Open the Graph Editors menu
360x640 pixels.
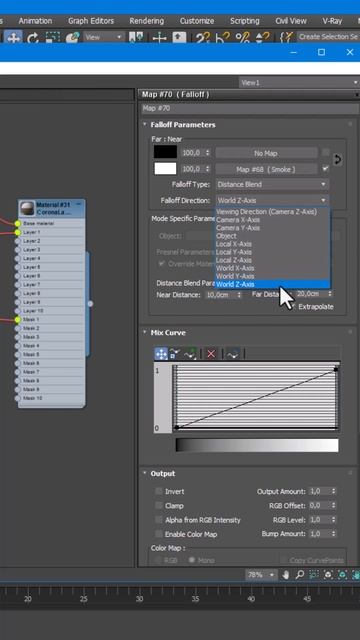pyautogui.click(x=91, y=21)
